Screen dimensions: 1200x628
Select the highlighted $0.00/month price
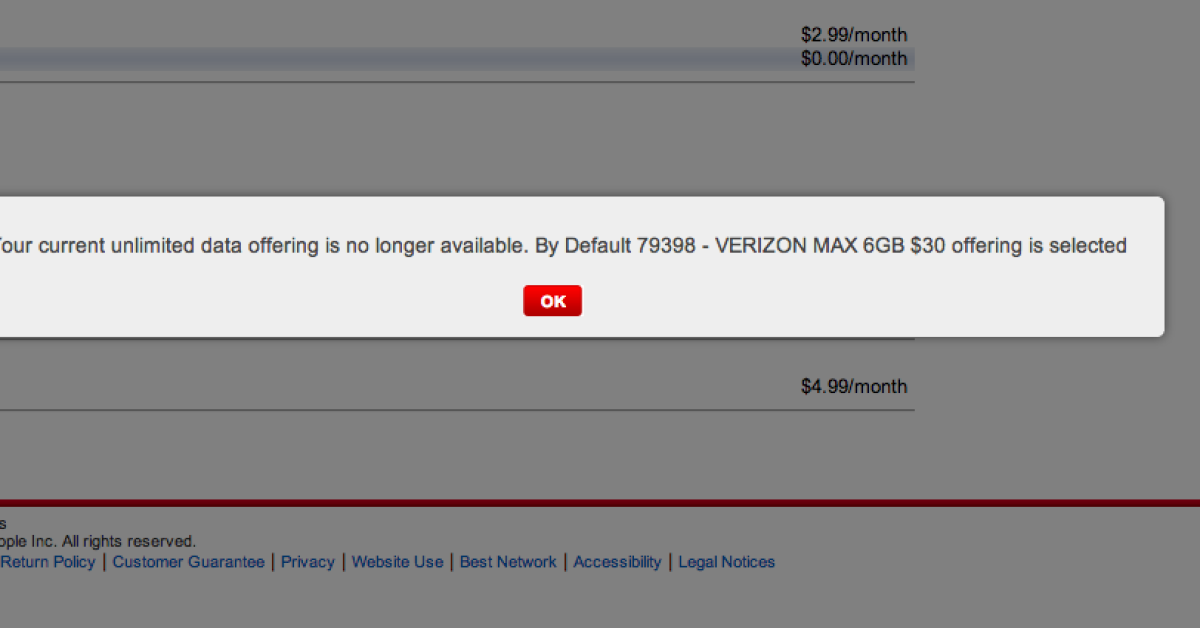pos(853,59)
